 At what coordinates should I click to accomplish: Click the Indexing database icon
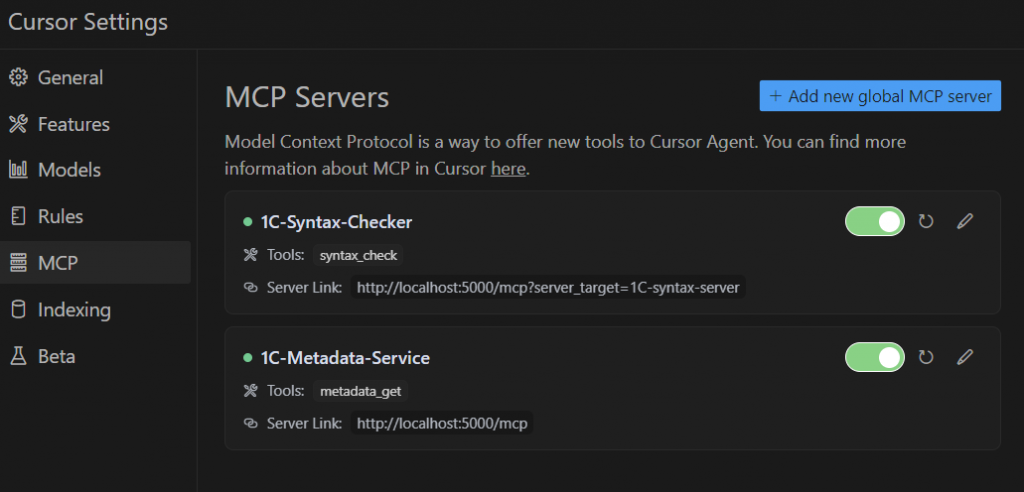pos(18,309)
